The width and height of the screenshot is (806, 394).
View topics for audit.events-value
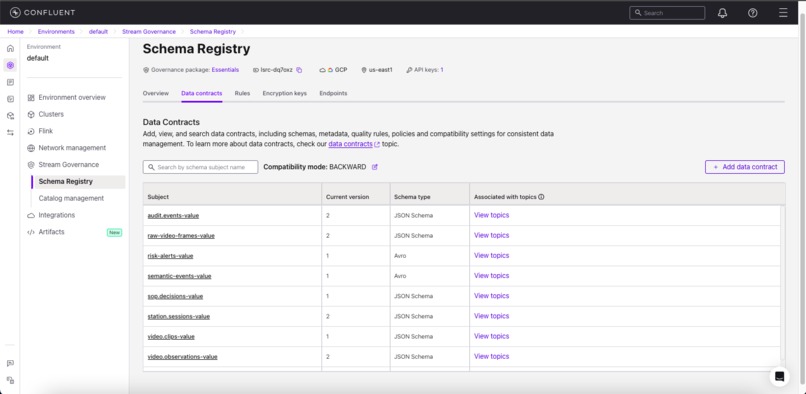[491, 215]
